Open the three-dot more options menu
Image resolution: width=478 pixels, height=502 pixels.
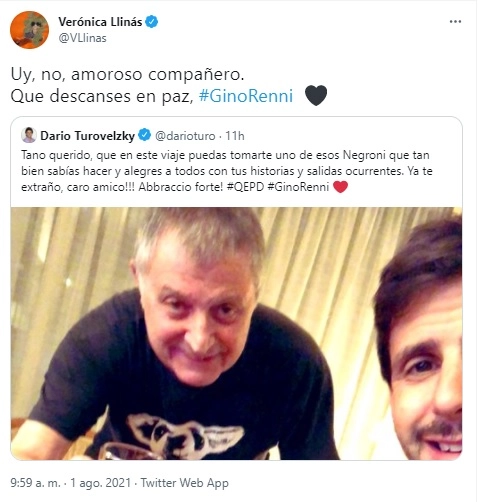click(x=455, y=22)
